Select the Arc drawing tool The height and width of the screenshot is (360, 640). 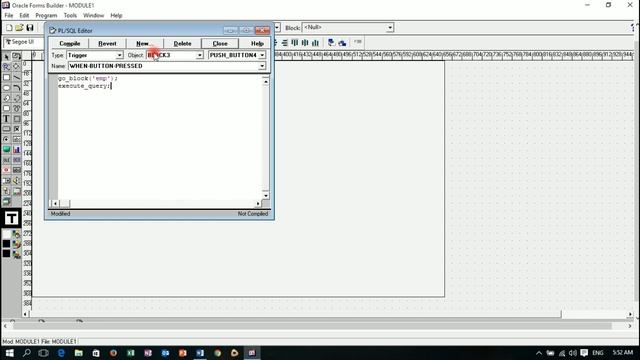pyautogui.click(x=17, y=88)
